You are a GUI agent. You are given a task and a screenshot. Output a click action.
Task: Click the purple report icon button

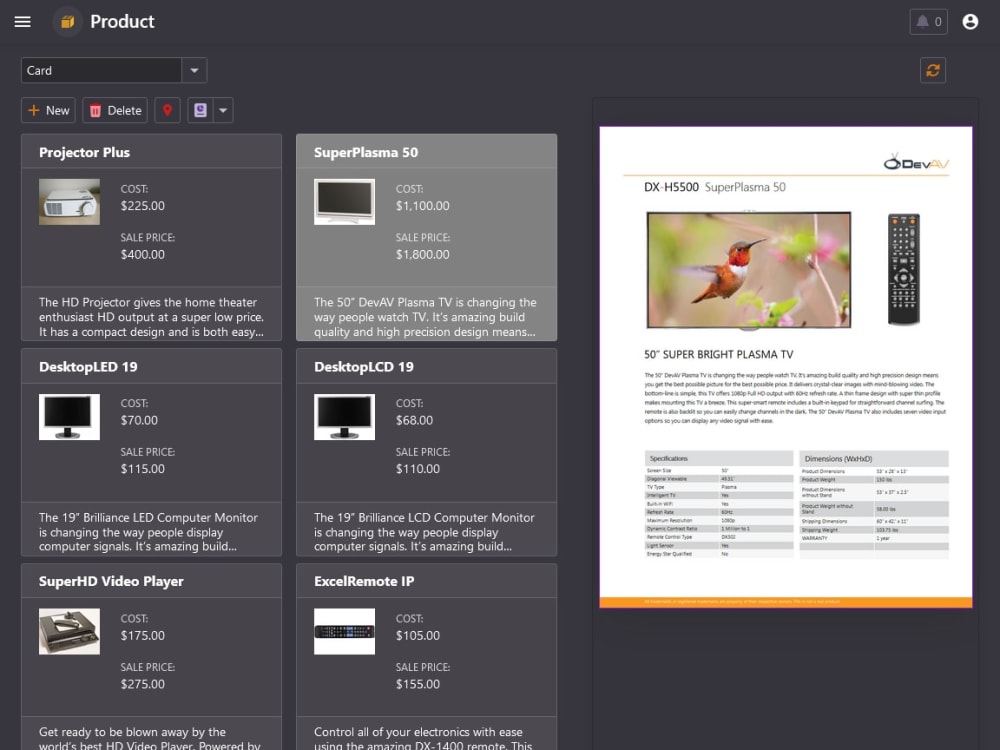200,110
